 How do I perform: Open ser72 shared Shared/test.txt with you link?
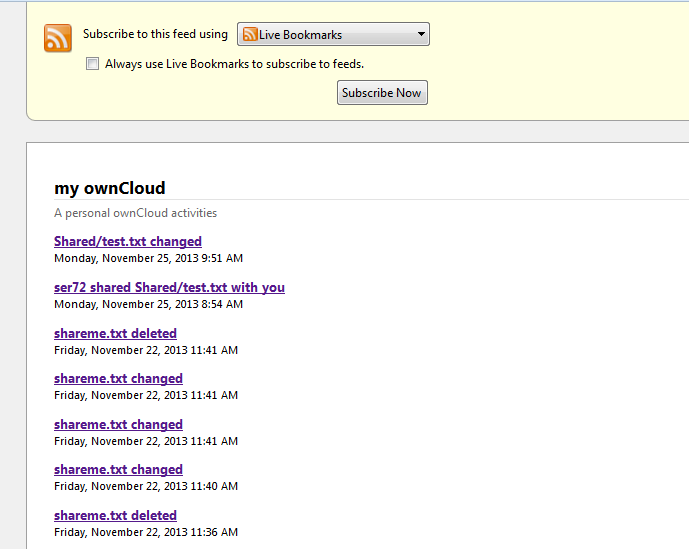pos(169,287)
